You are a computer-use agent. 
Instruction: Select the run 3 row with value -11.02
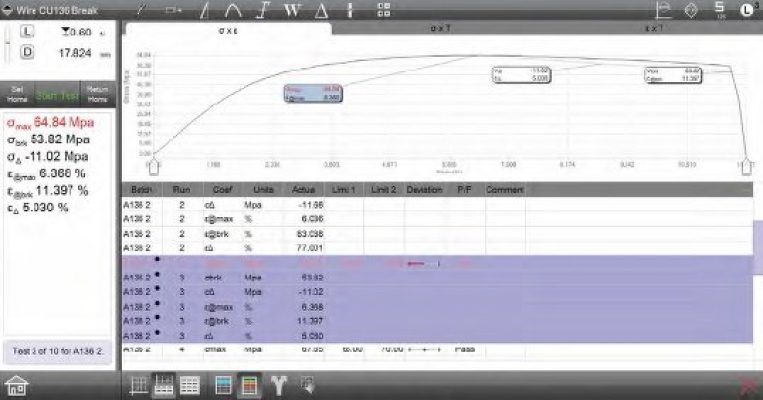click(x=437, y=292)
